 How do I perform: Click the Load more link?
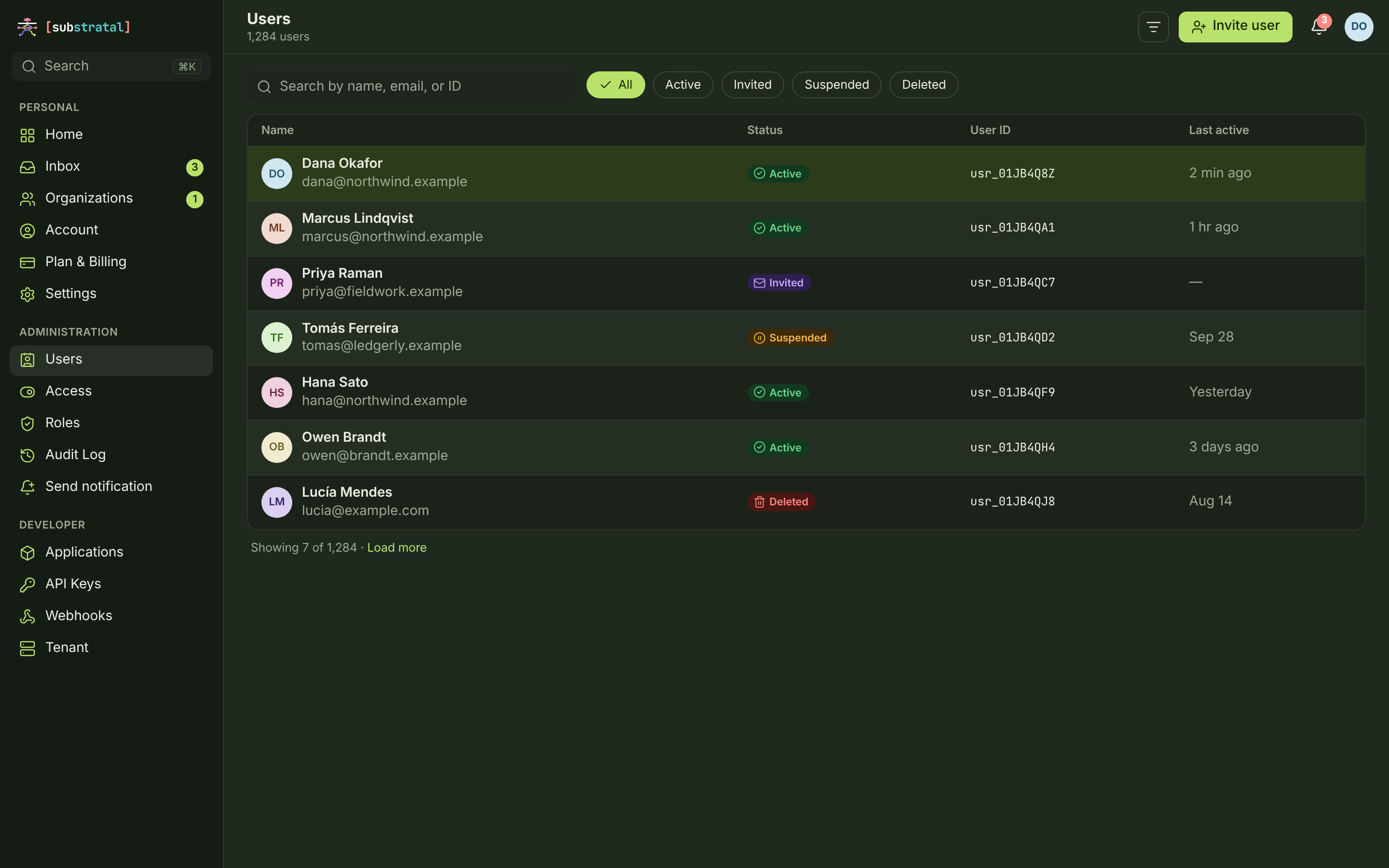point(396,548)
